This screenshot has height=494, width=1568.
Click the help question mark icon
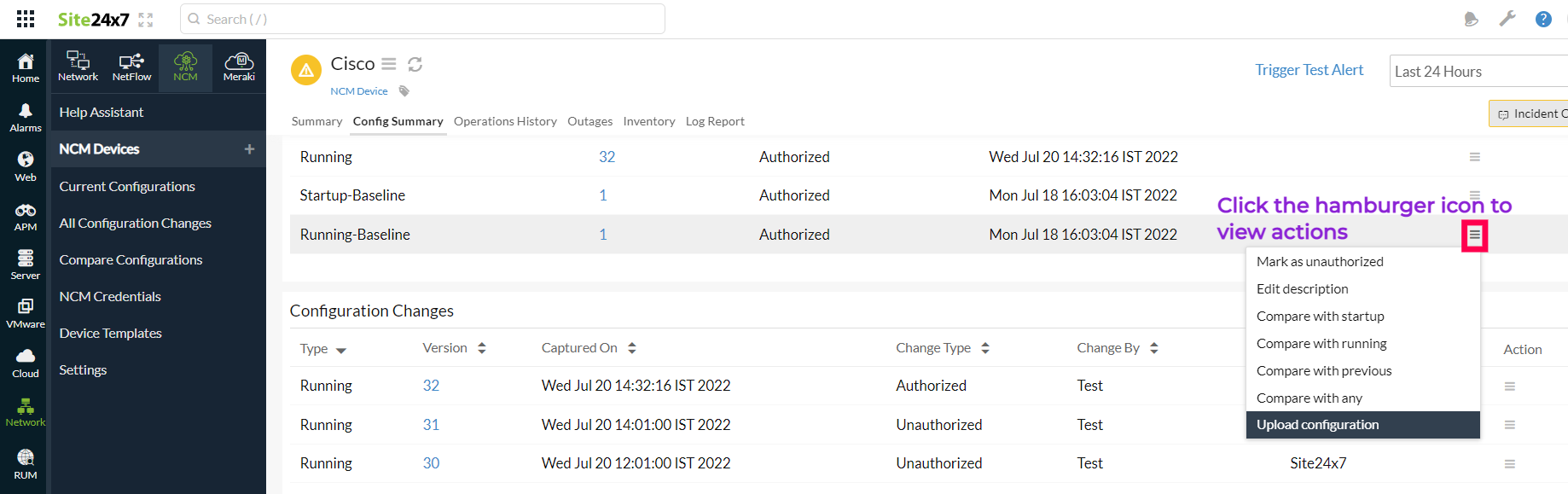pyautogui.click(x=1543, y=19)
